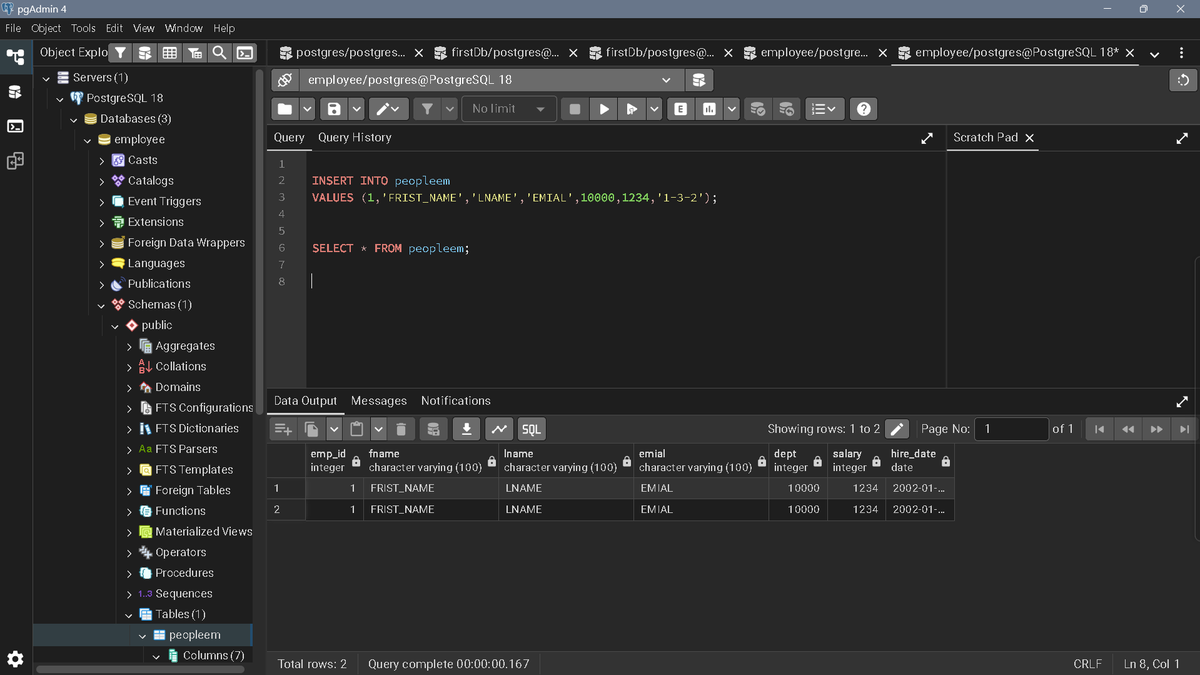Open Search Objects magnifier in Object Explorer
The width and height of the screenshot is (1200, 675).
point(219,53)
